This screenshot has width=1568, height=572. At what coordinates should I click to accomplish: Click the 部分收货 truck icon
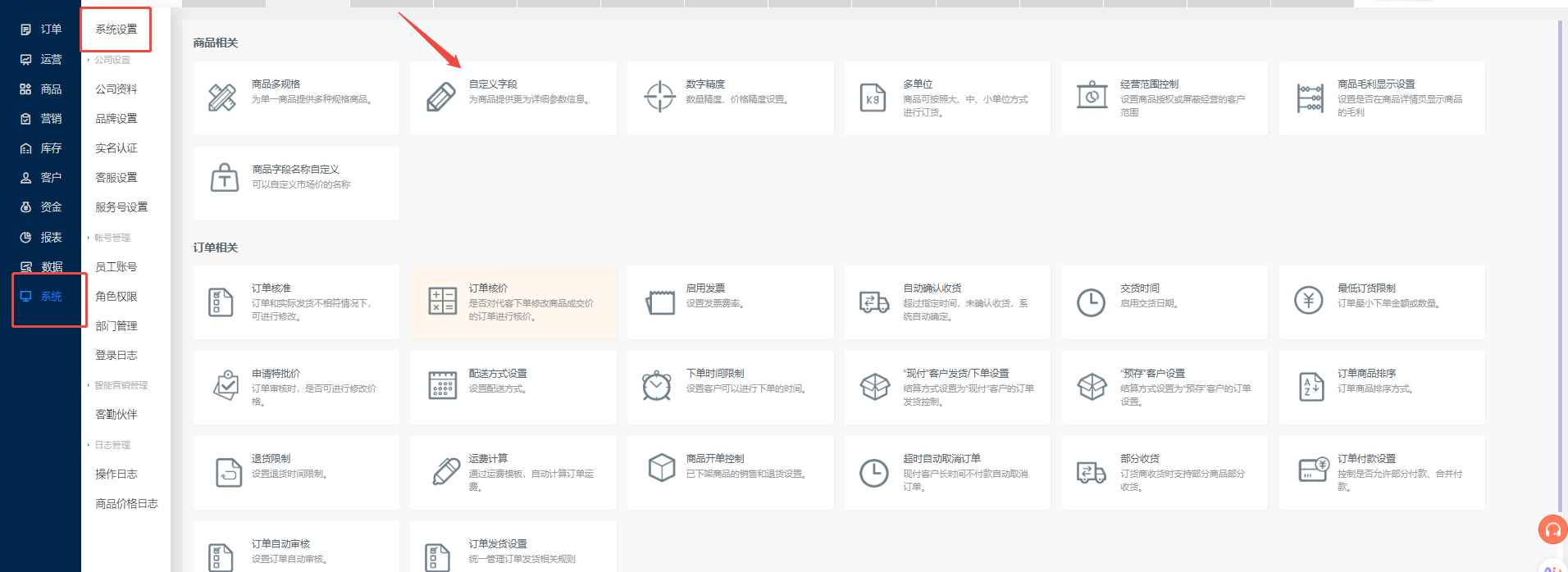[1091, 472]
